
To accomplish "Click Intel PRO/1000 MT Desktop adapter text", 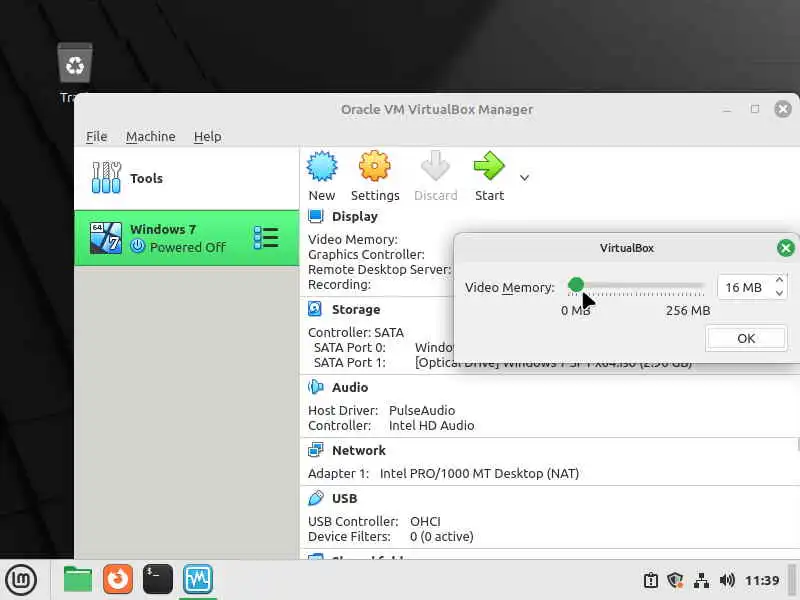I will point(480,473).
